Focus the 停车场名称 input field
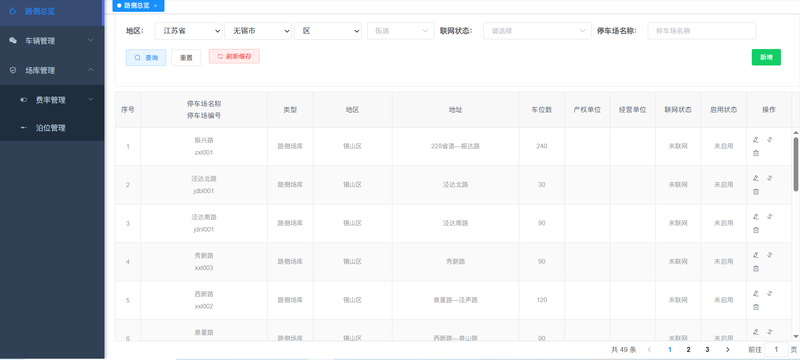This screenshot has width=800, height=360. 702,31
